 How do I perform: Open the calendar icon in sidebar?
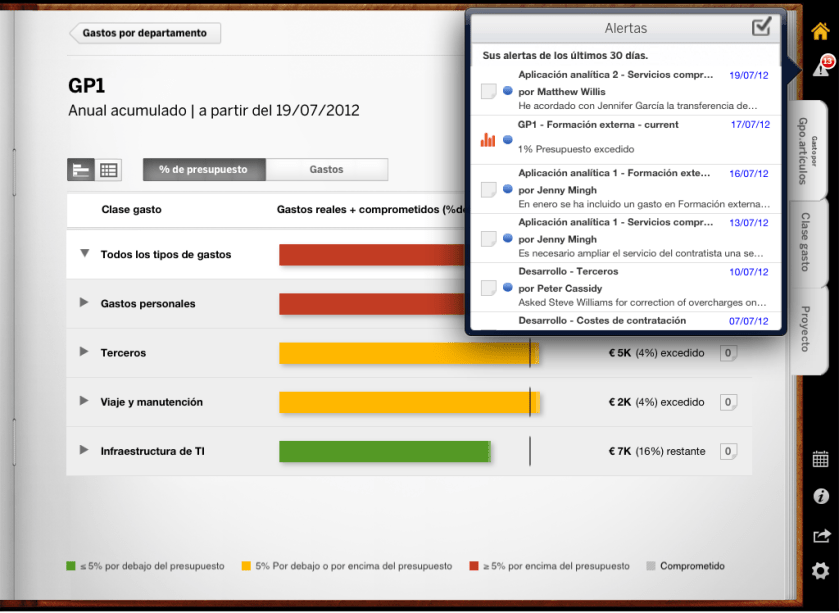click(820, 460)
